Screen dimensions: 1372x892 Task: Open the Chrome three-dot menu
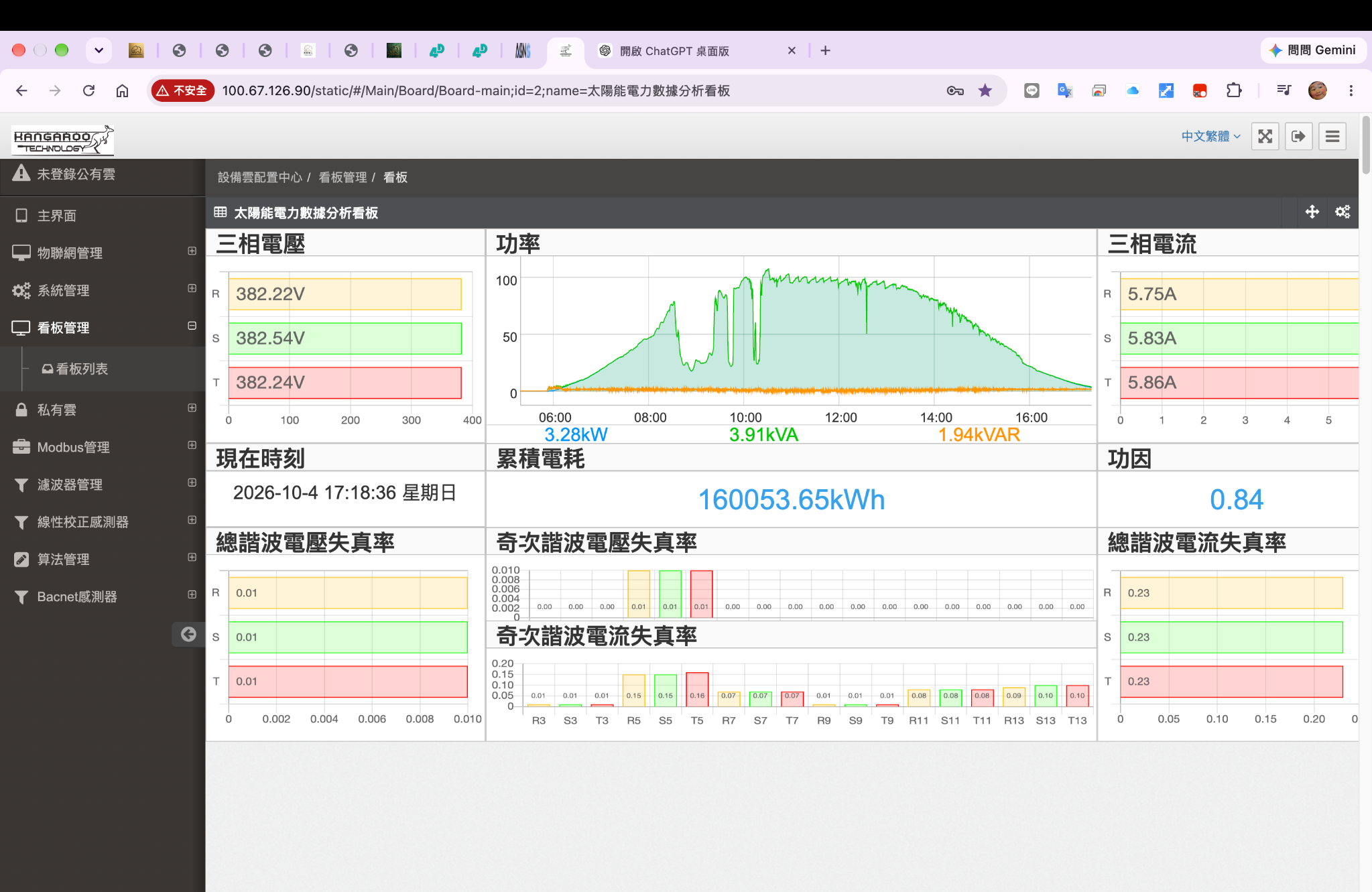(x=1351, y=90)
